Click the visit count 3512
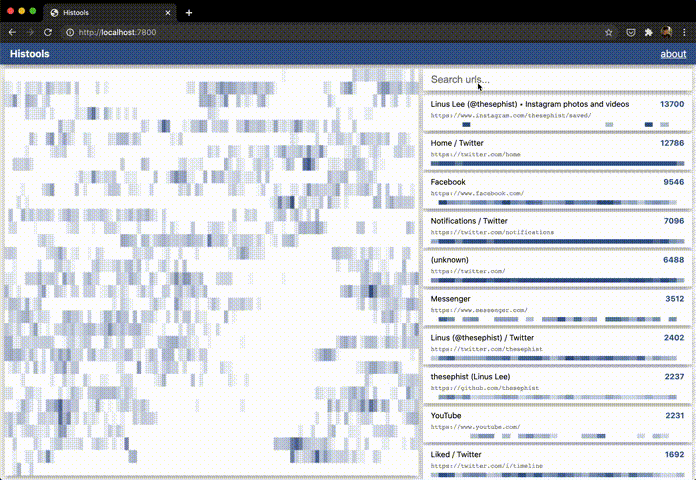The height and width of the screenshot is (480, 696). click(x=674, y=299)
